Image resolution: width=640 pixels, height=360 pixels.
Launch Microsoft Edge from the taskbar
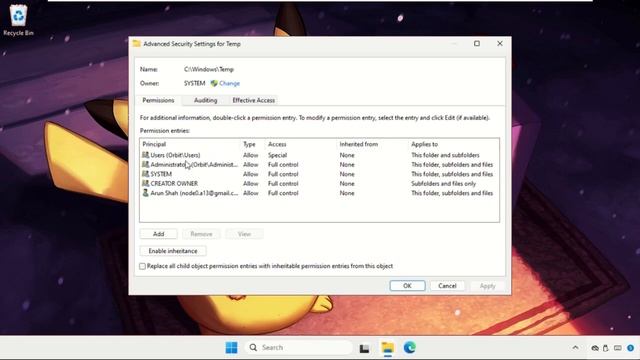410,347
